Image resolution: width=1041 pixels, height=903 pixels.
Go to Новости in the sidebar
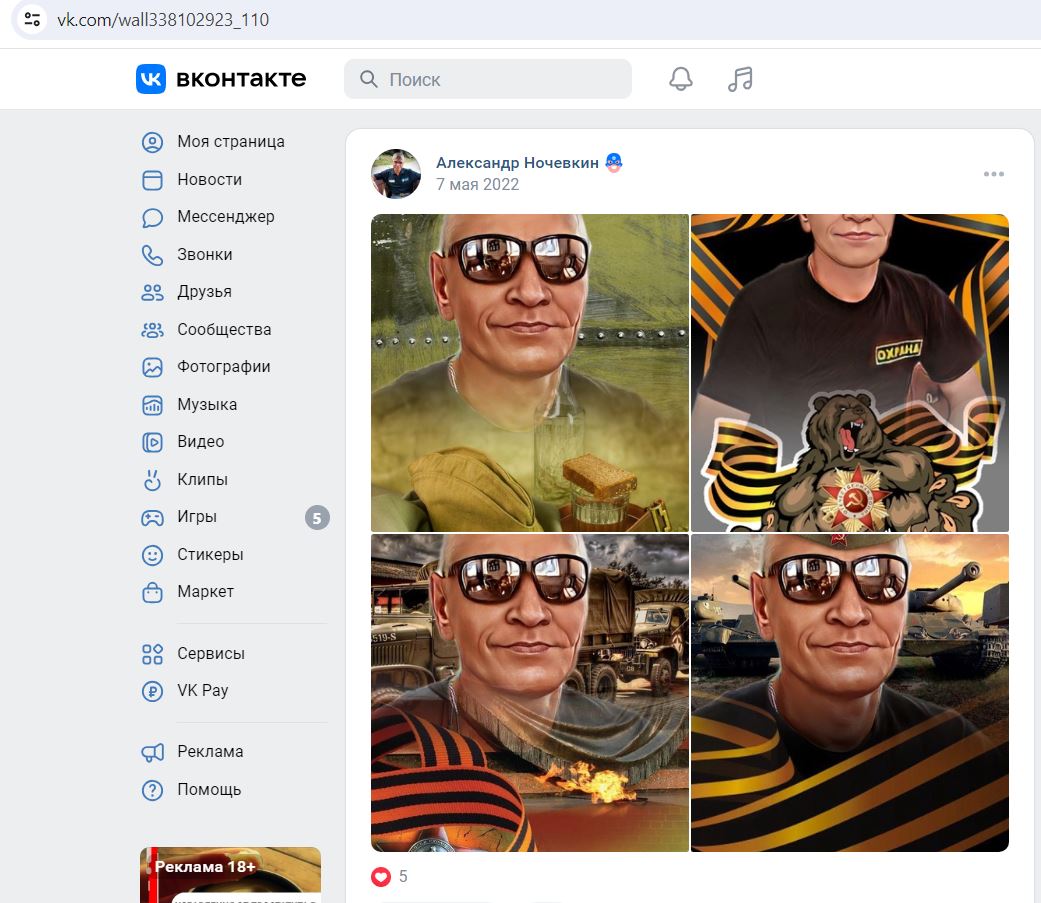tap(210, 180)
